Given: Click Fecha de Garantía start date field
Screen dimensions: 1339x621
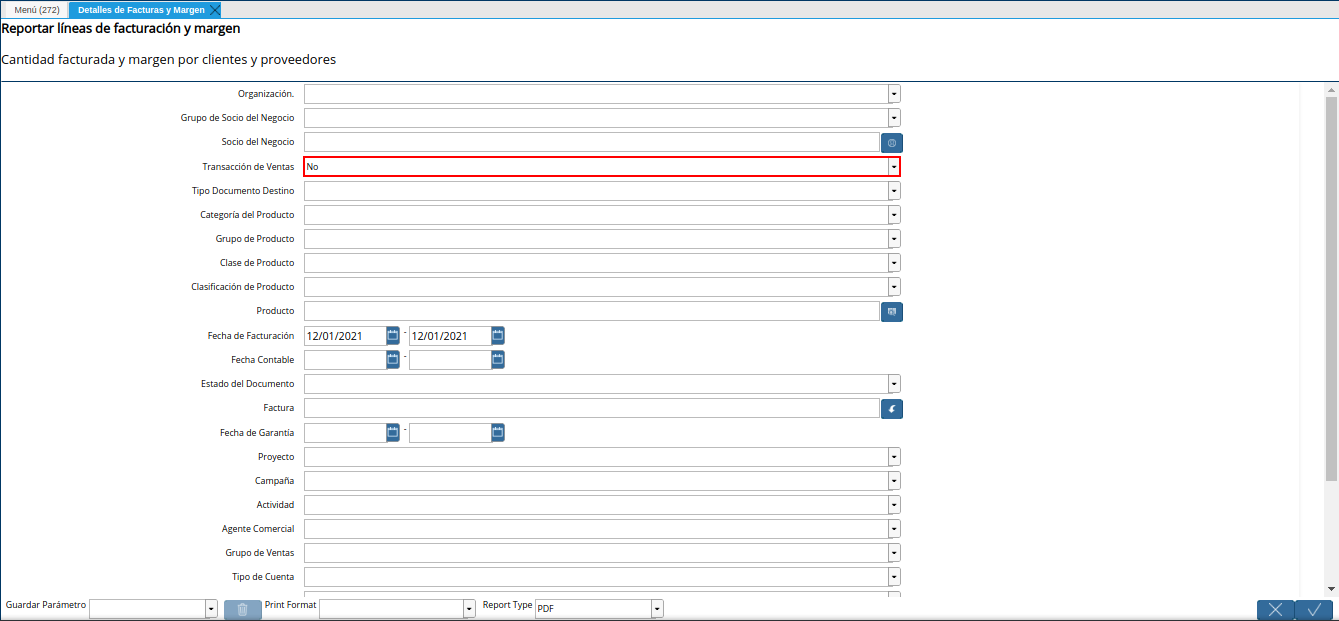Looking at the screenshot, I should 345,433.
